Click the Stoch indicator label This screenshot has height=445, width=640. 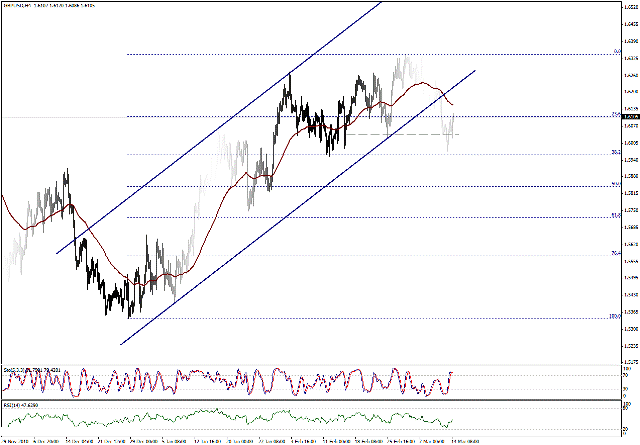click(x=30, y=368)
